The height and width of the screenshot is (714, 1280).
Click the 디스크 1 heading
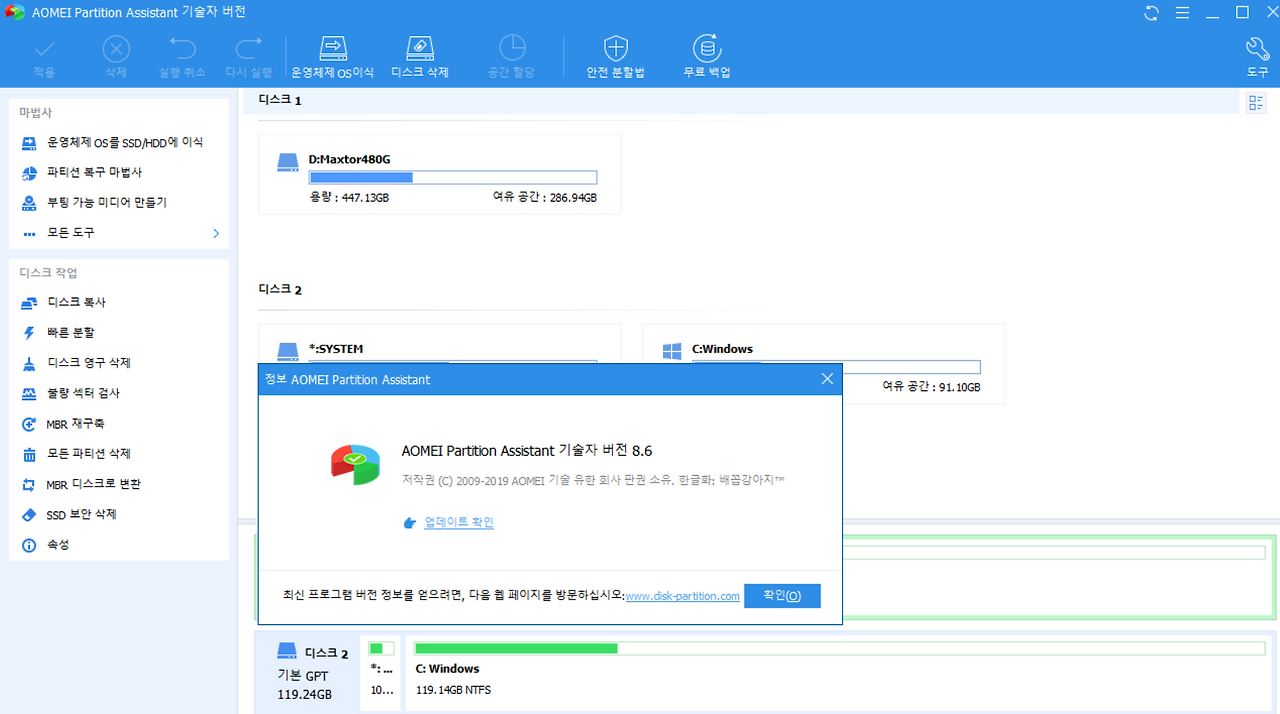tap(280, 100)
